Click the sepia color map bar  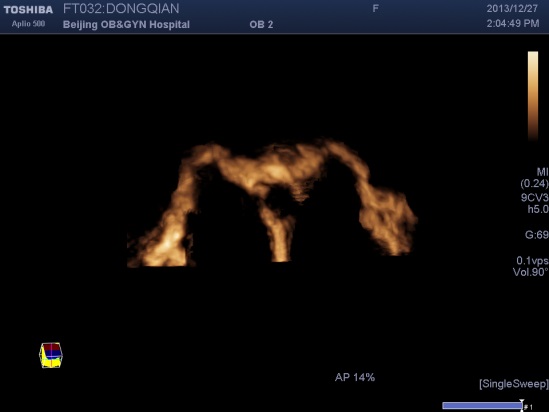point(533,96)
